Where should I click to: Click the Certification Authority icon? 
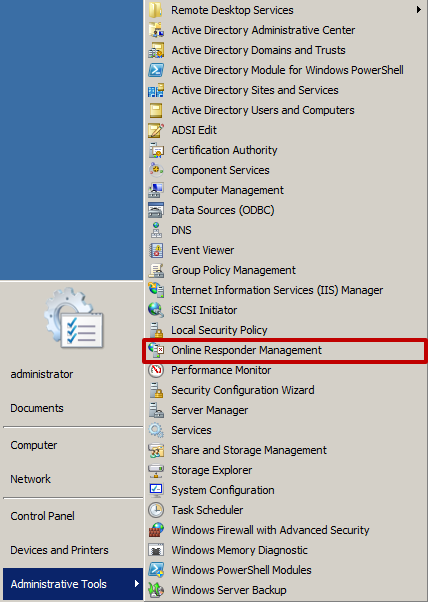coord(156,150)
